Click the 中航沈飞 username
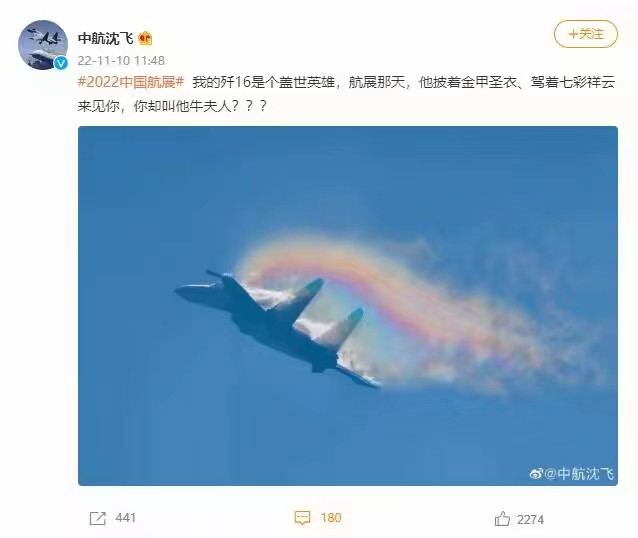Viewport: 638px width, 538px height. (105, 39)
